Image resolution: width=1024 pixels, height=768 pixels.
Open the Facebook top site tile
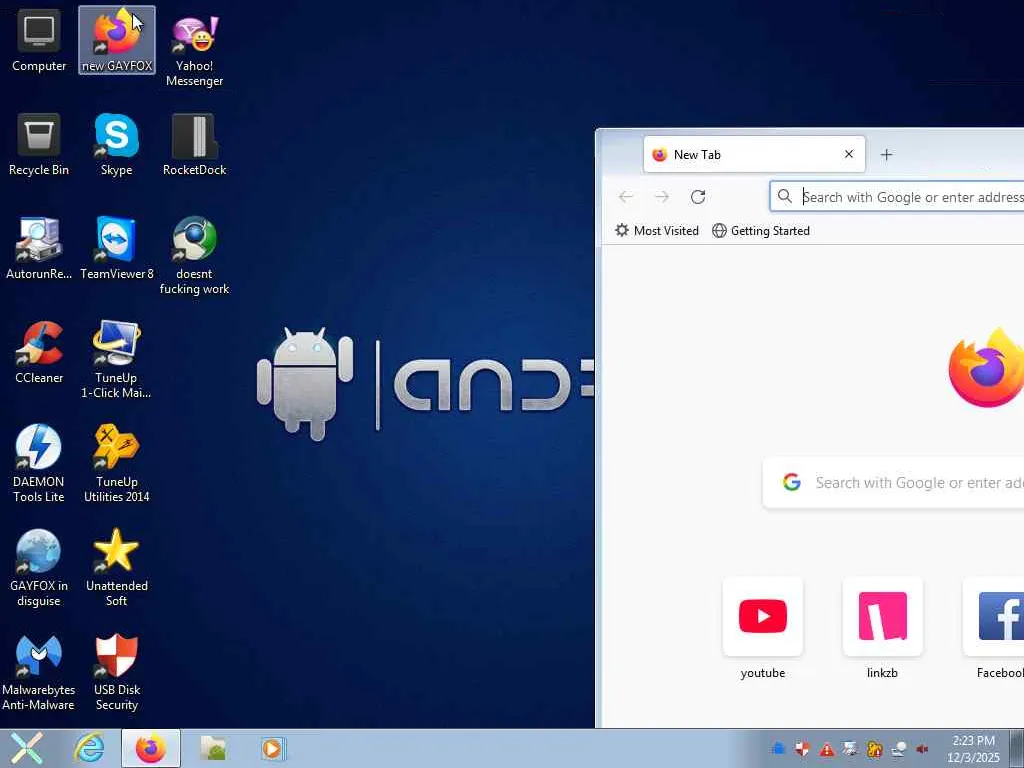994,628
